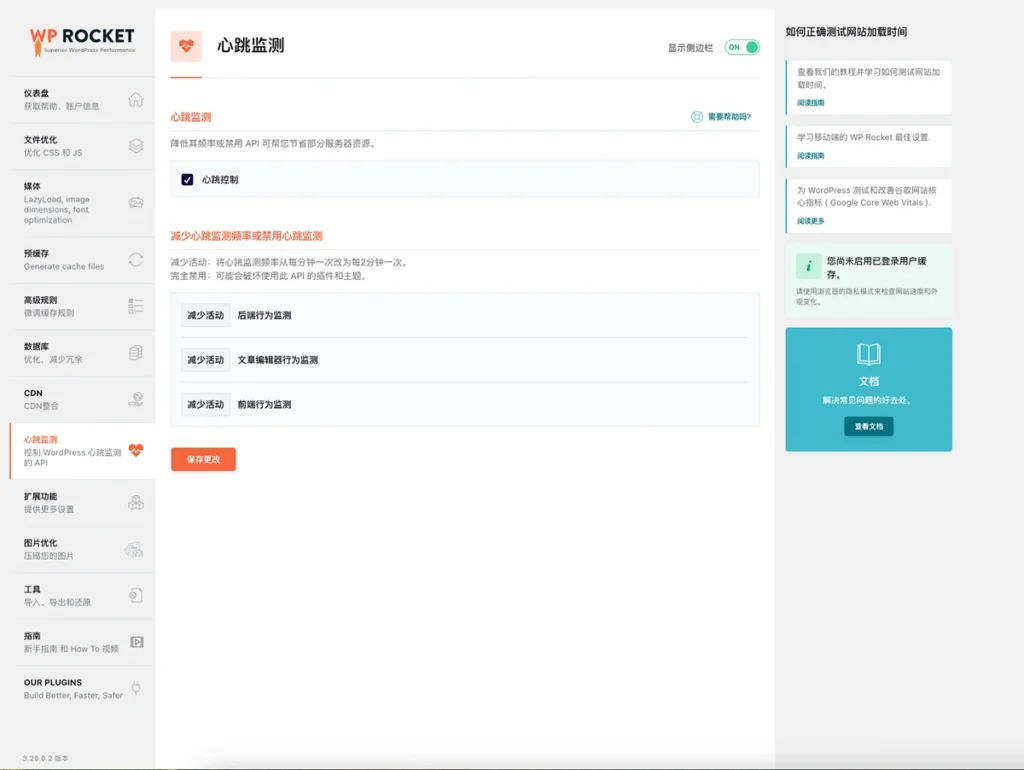Open the 文章编辑器行为监测 减少活动 dropdown
Screen dimensions: 1024x770
[205, 360]
